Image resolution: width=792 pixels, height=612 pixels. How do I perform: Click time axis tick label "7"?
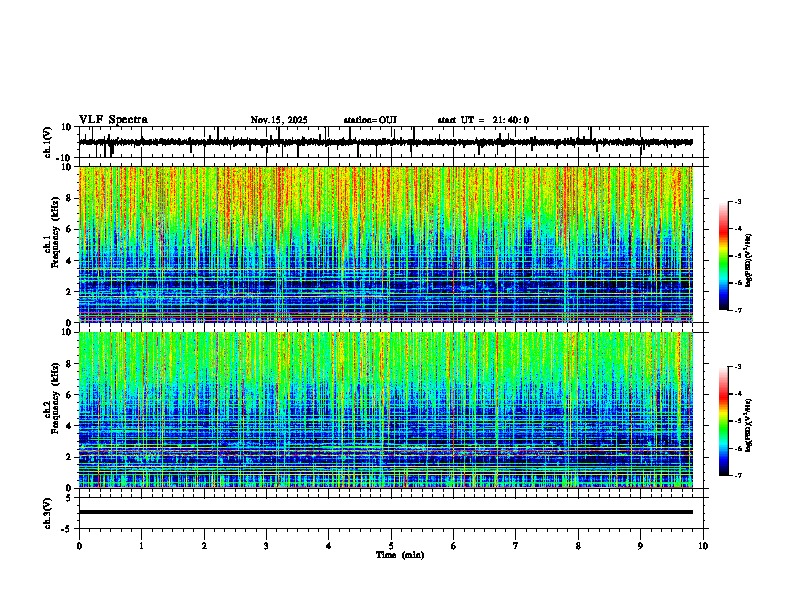point(516,546)
